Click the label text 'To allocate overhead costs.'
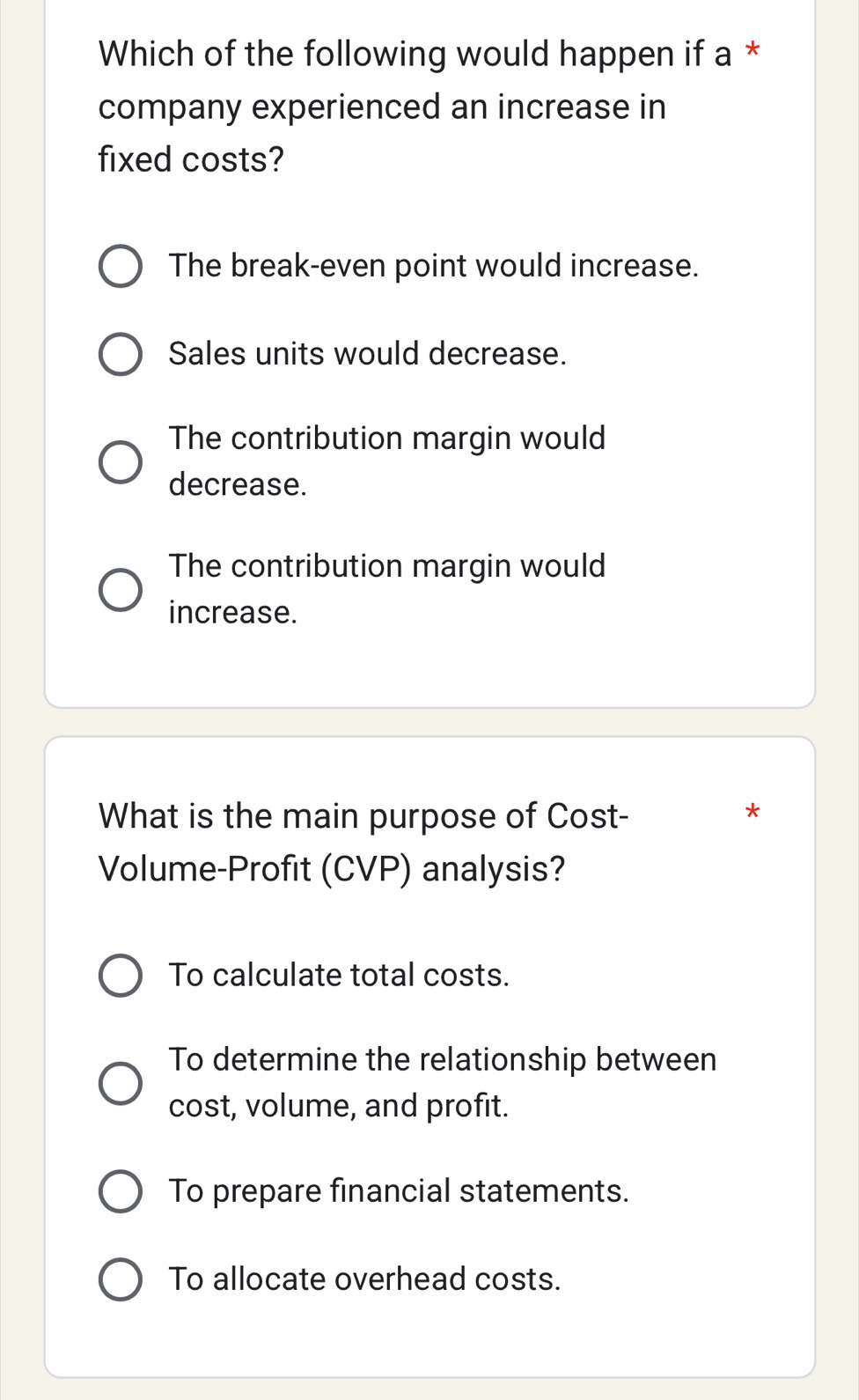859x1400 pixels. tap(364, 1279)
